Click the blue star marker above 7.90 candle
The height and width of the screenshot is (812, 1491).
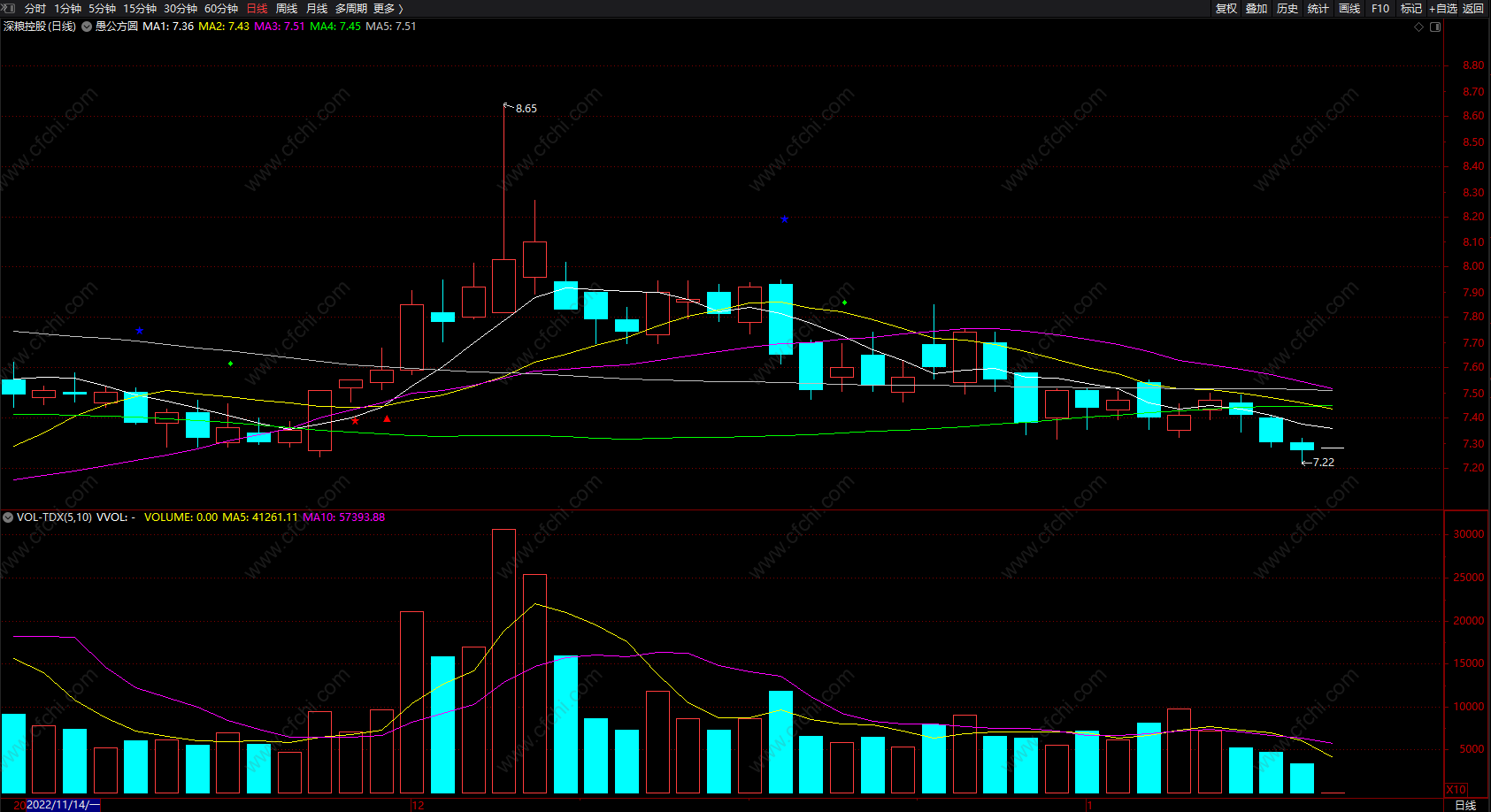[784, 219]
